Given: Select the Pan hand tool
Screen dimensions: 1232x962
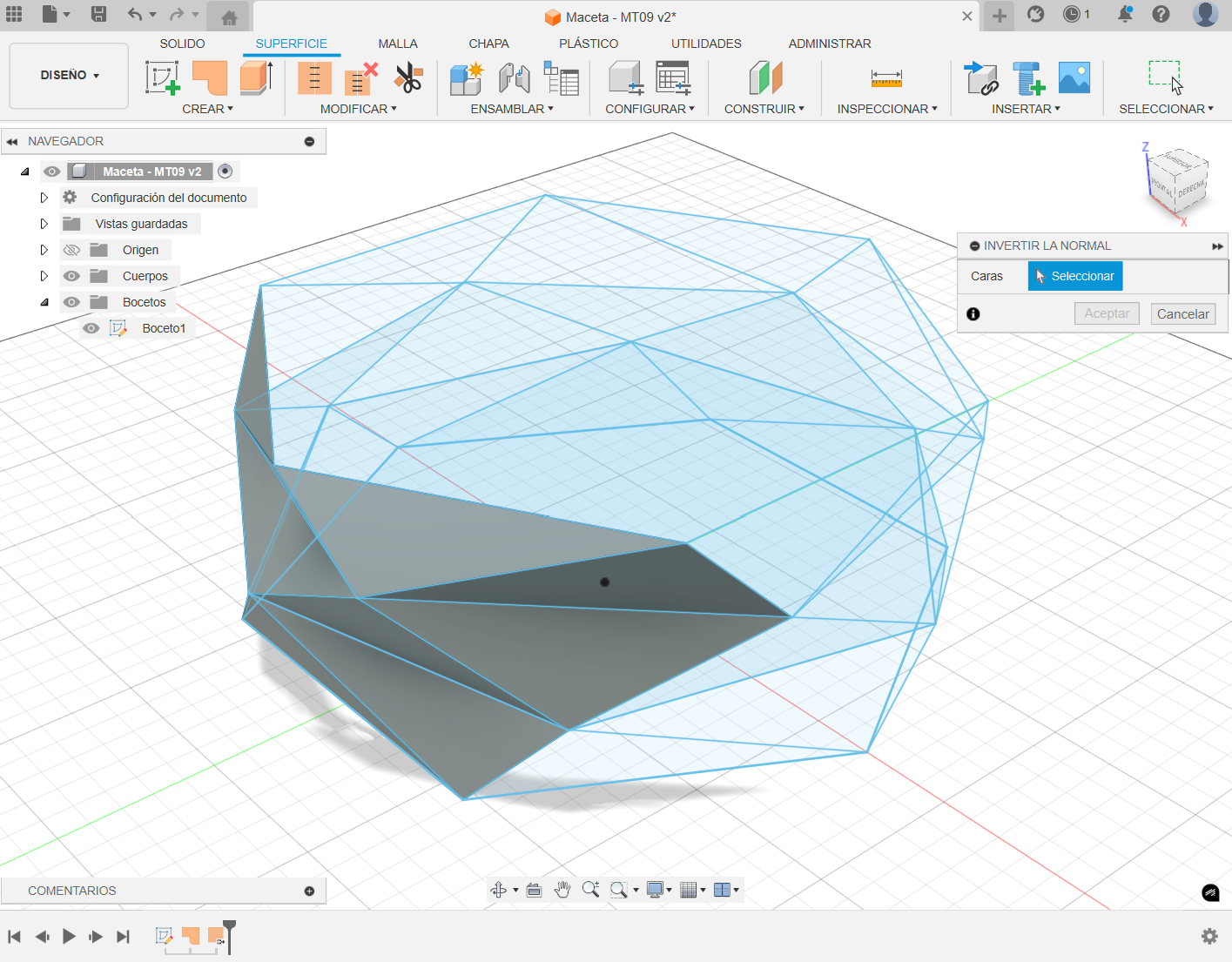Looking at the screenshot, I should click(x=562, y=890).
